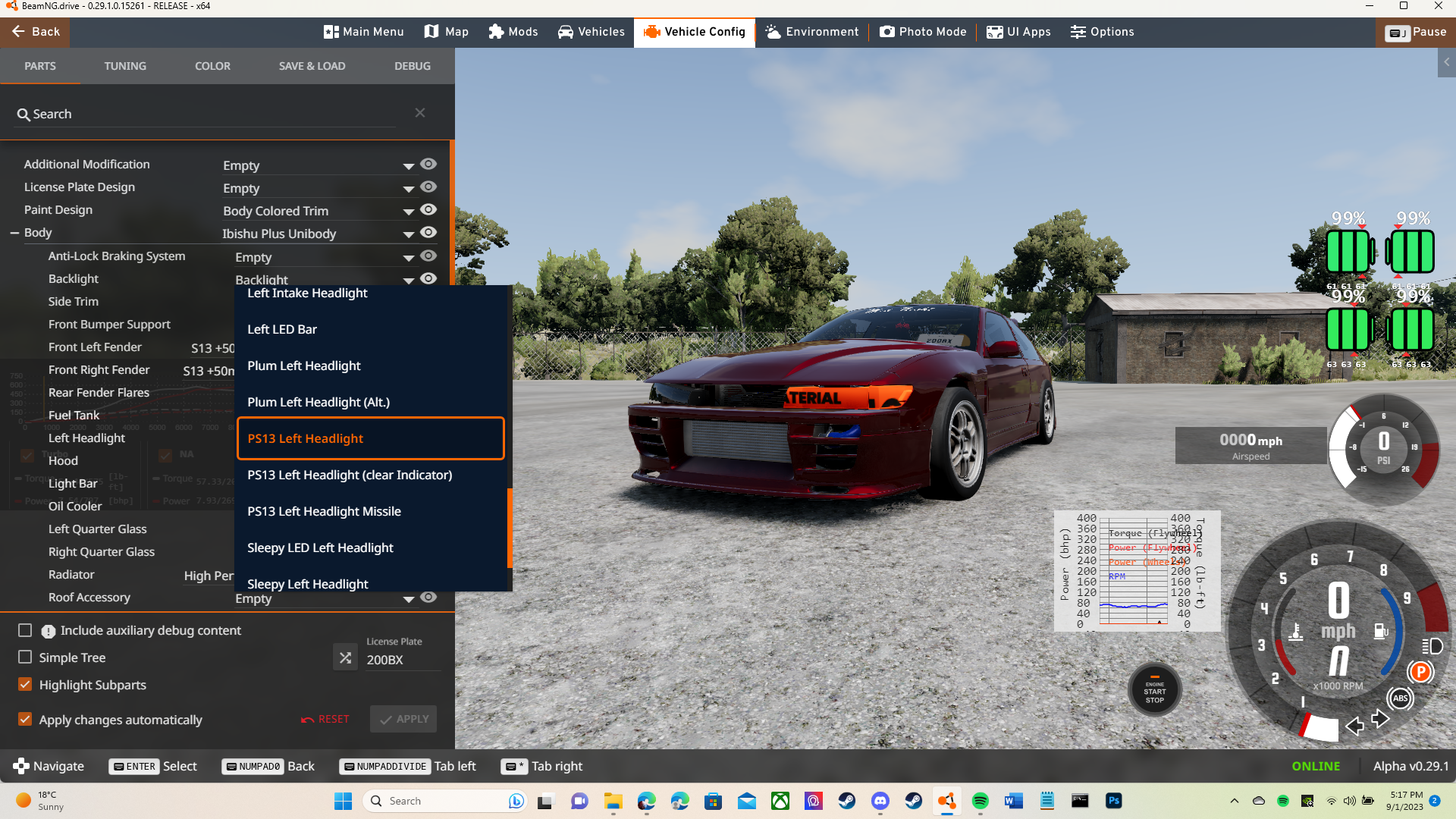The image size is (1456, 819).
Task: Open the Environment menu
Action: pyautogui.click(x=812, y=32)
